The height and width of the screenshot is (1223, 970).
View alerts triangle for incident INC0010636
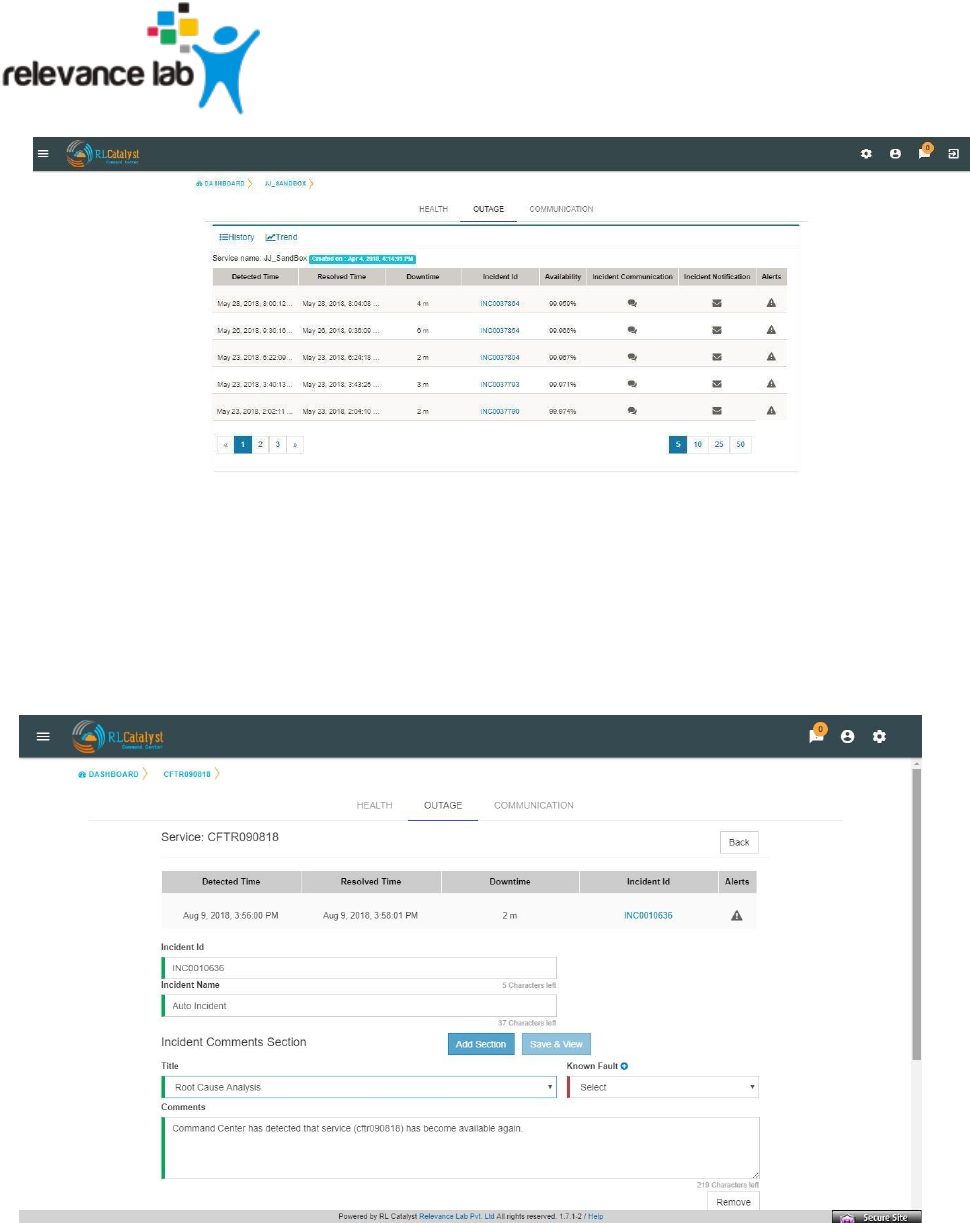click(737, 915)
